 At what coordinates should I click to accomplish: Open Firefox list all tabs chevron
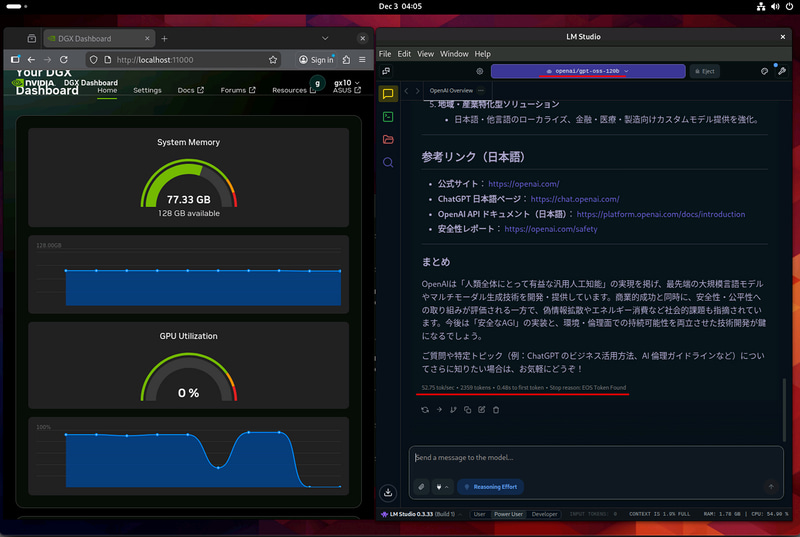(325, 38)
